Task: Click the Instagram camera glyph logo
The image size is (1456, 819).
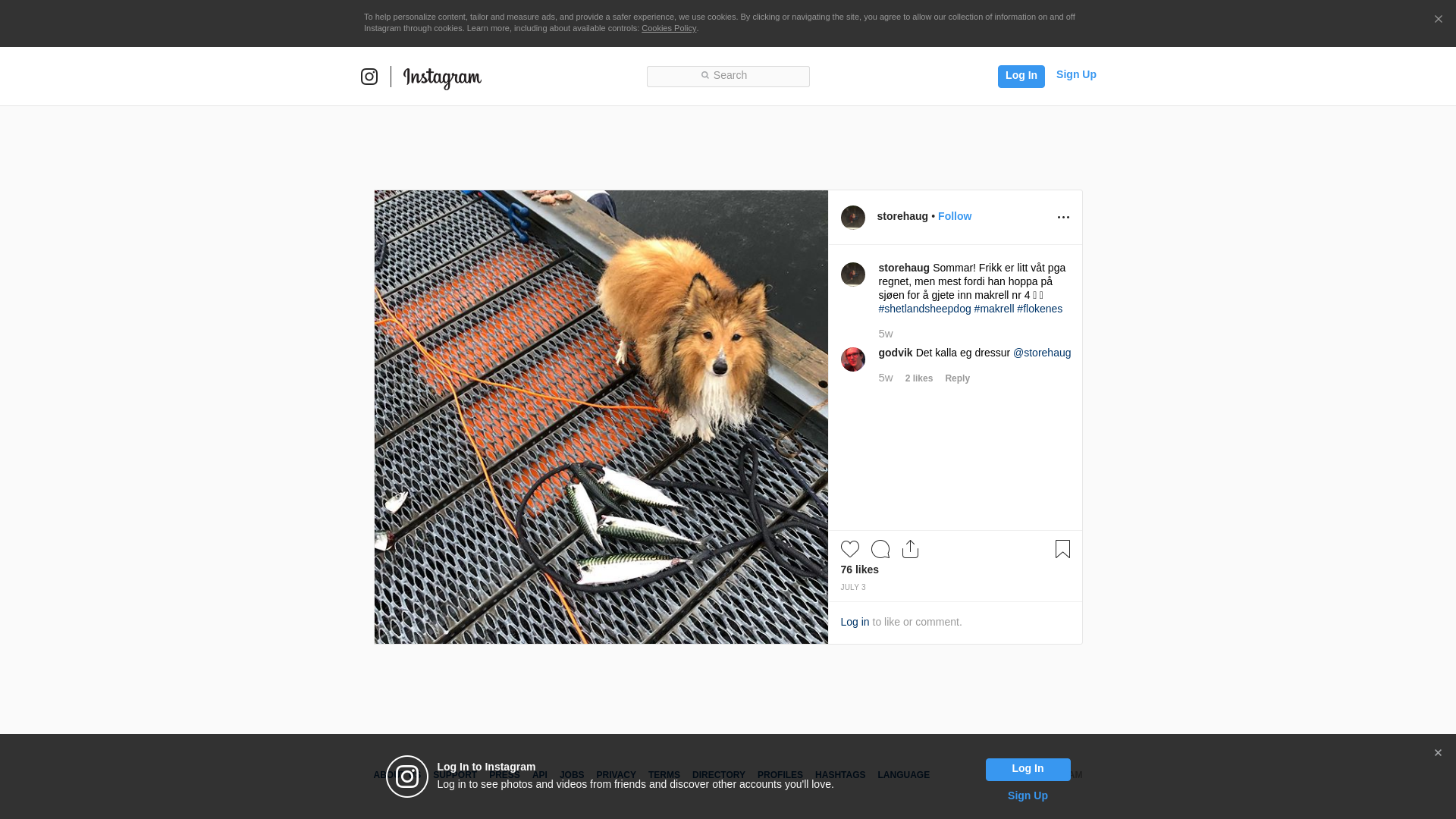Action: tap(369, 77)
